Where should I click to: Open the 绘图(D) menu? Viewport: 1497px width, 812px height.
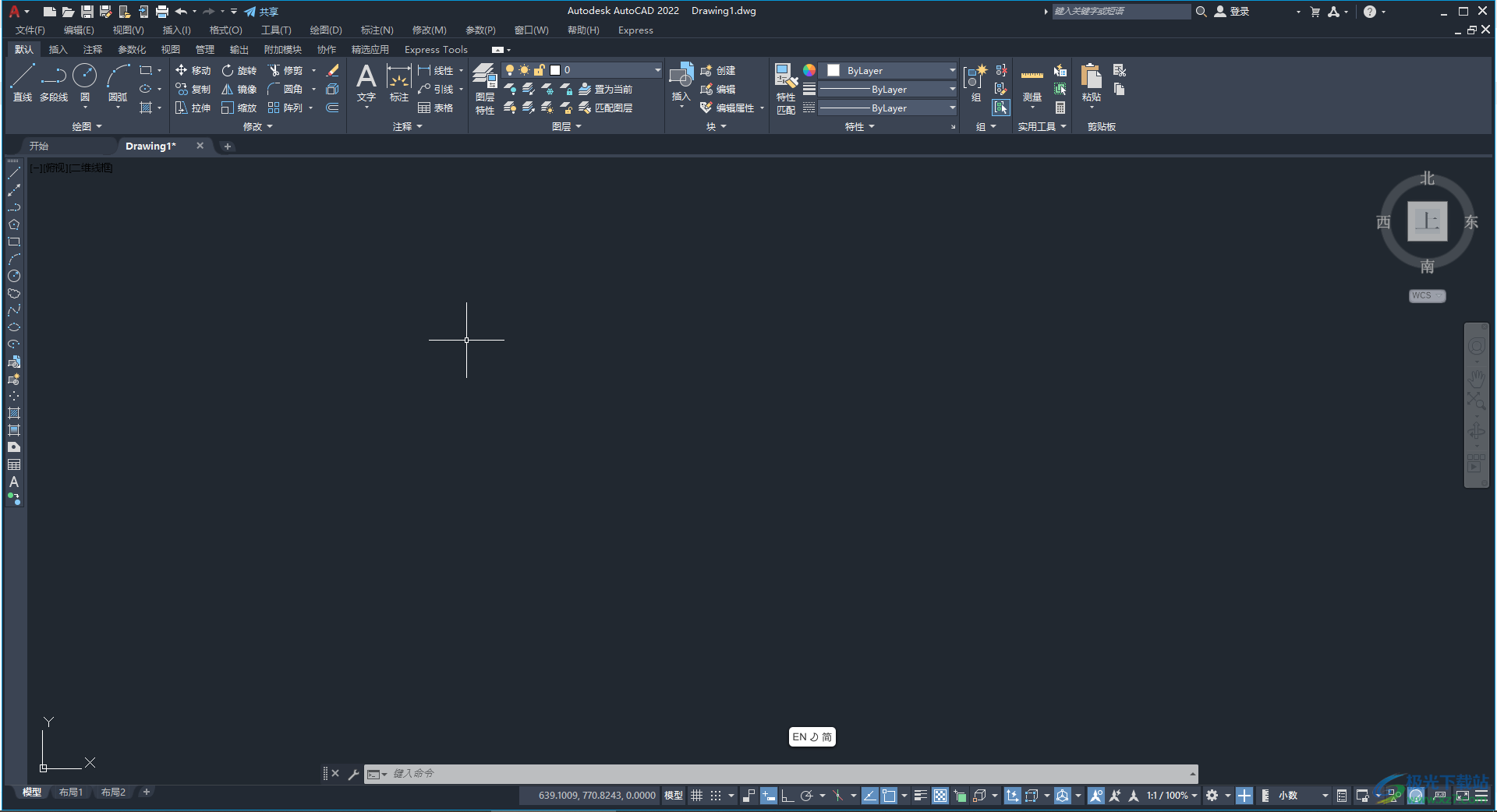click(326, 30)
